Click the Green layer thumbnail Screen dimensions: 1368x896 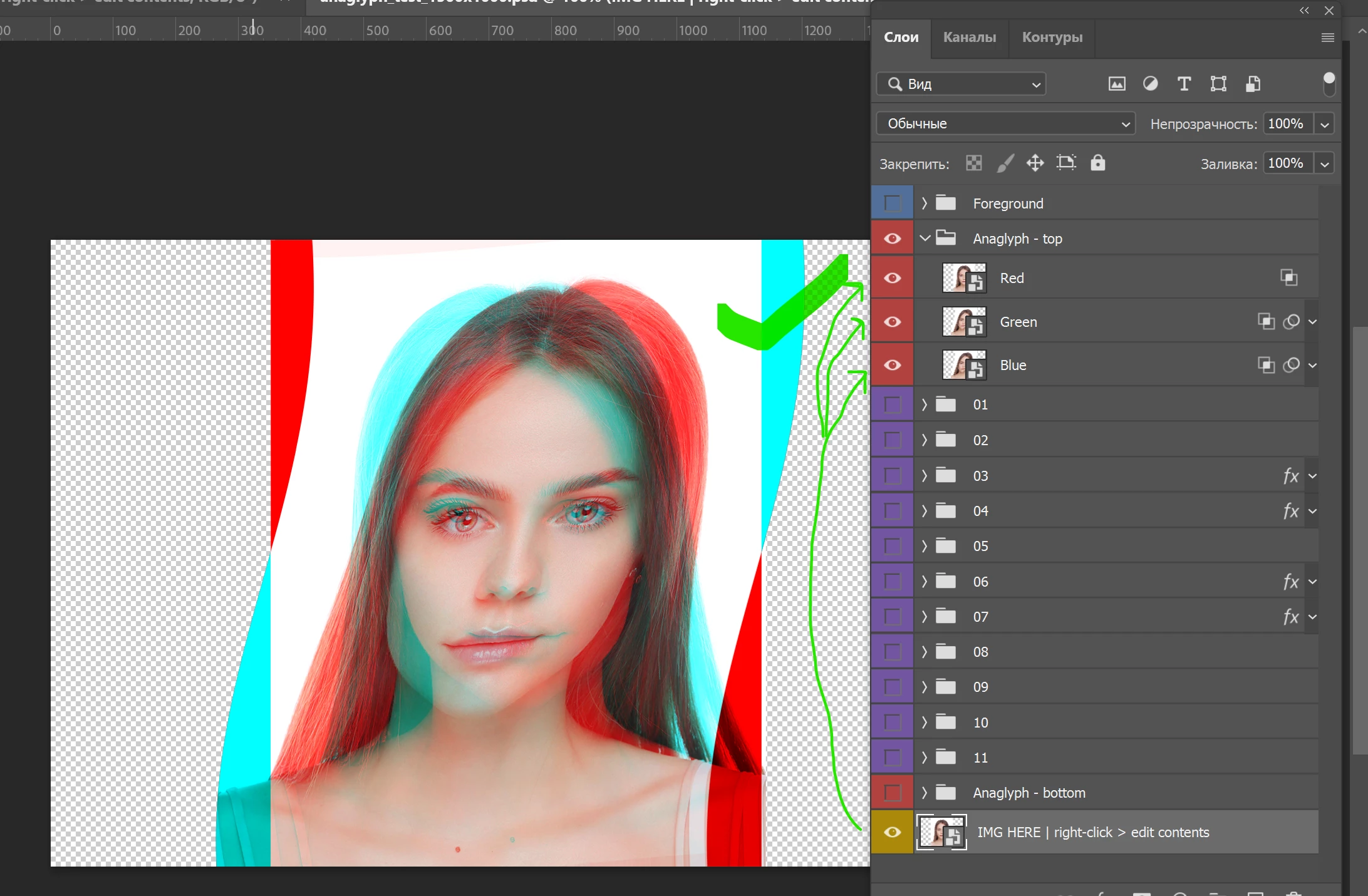(x=964, y=322)
